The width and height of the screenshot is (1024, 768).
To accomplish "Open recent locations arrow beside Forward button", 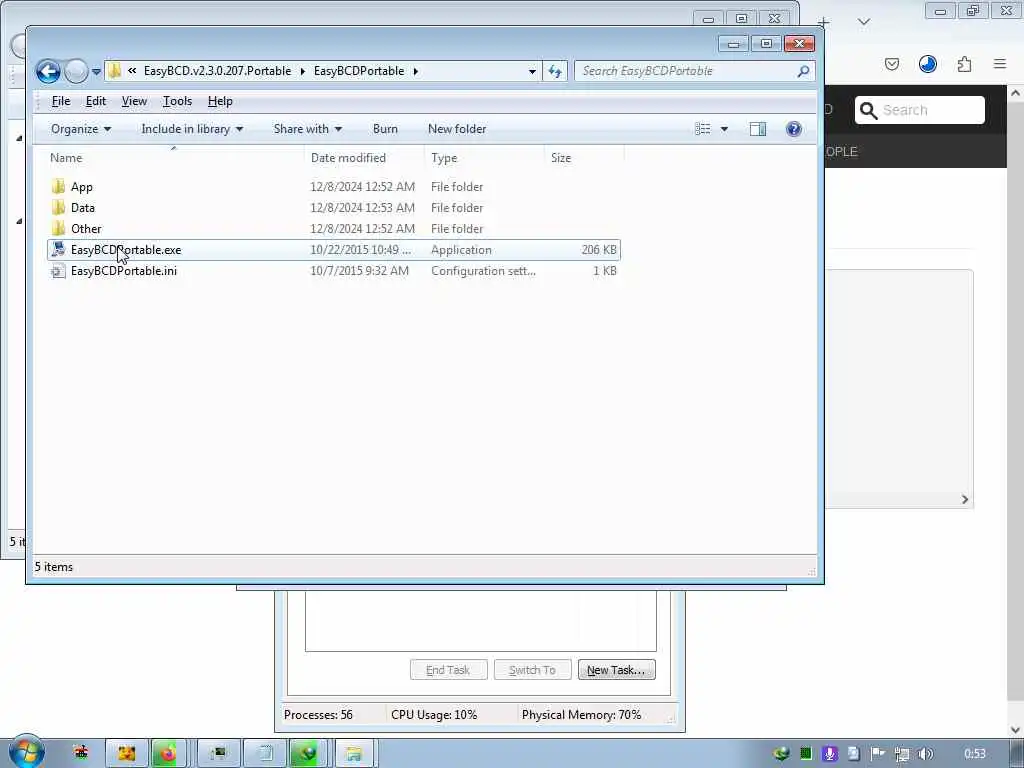I will [96, 71].
